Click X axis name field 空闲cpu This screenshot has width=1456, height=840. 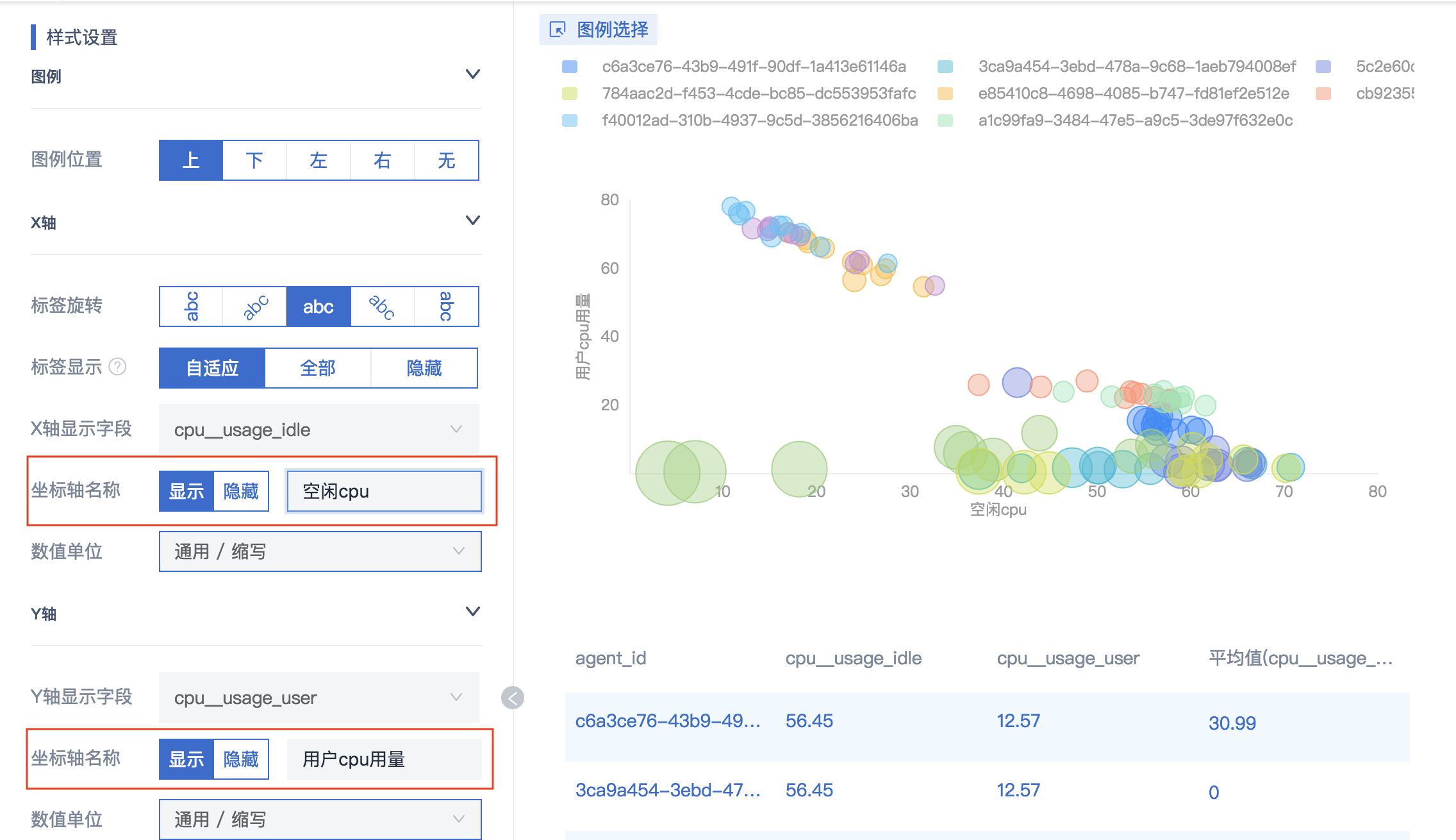pyautogui.click(x=384, y=491)
